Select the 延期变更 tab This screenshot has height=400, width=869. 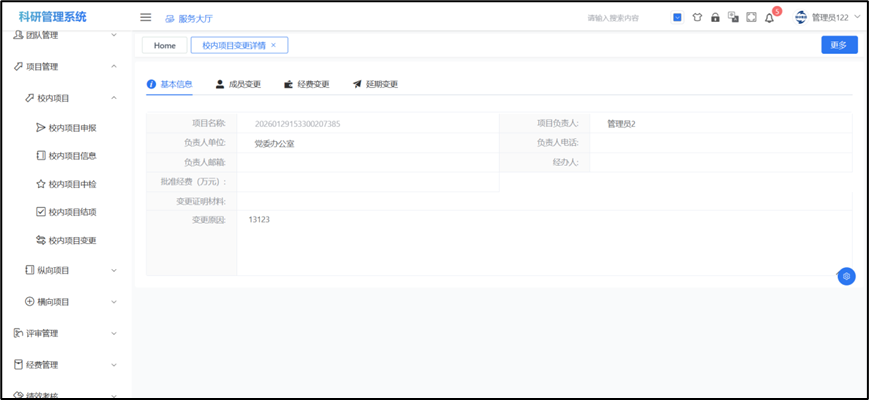tap(375, 84)
